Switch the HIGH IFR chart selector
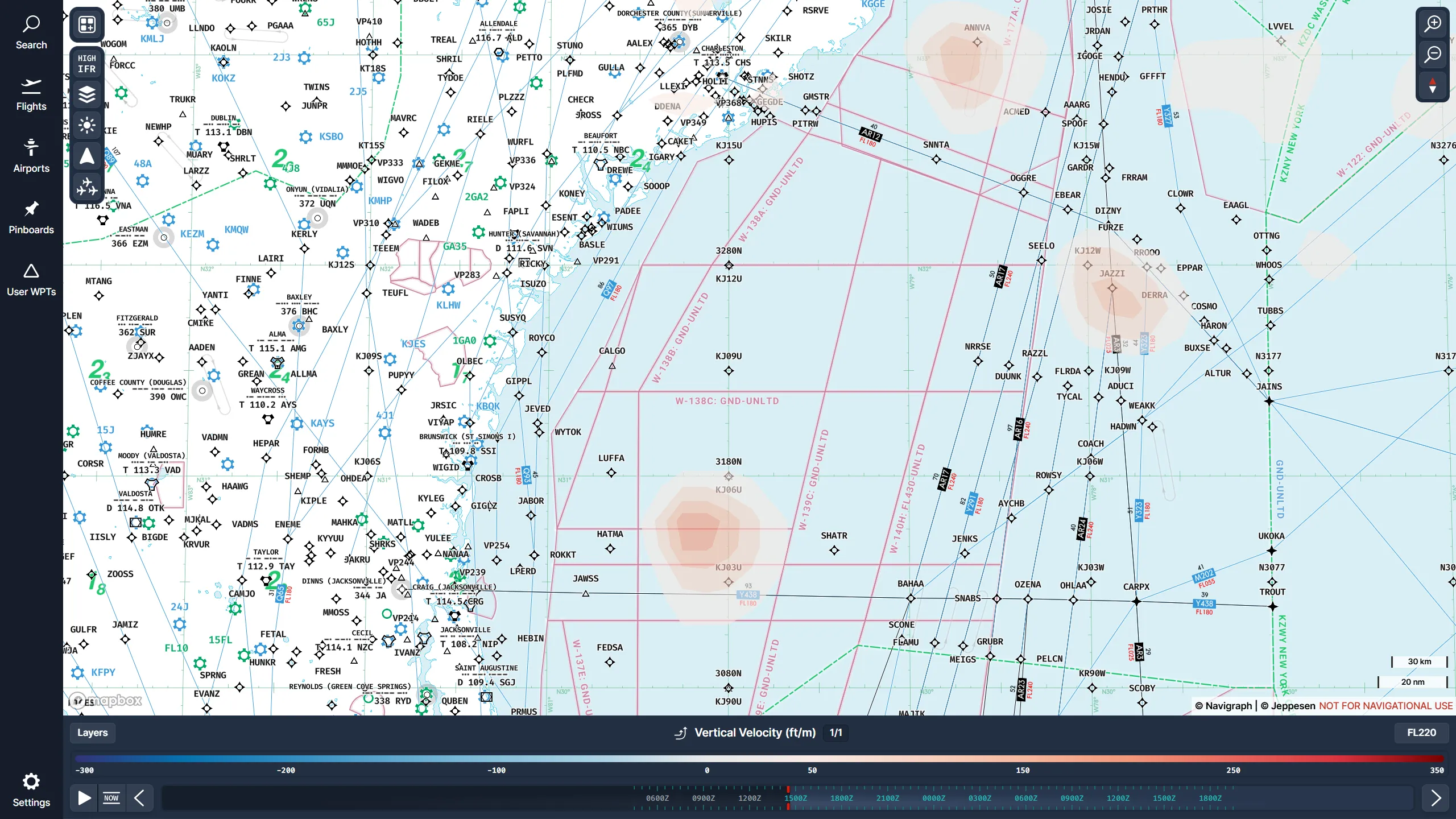Viewport: 1456px width, 819px height. tap(86, 63)
